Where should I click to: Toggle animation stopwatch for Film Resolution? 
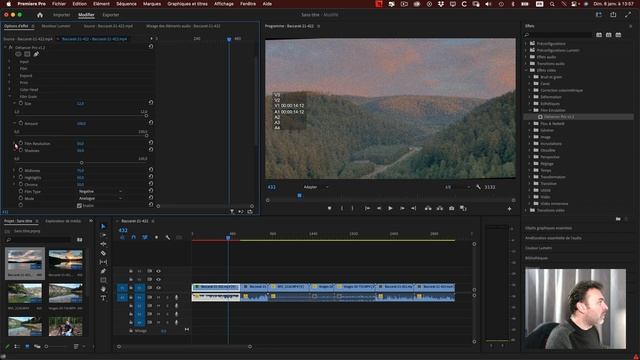pyautogui.click(x=21, y=143)
